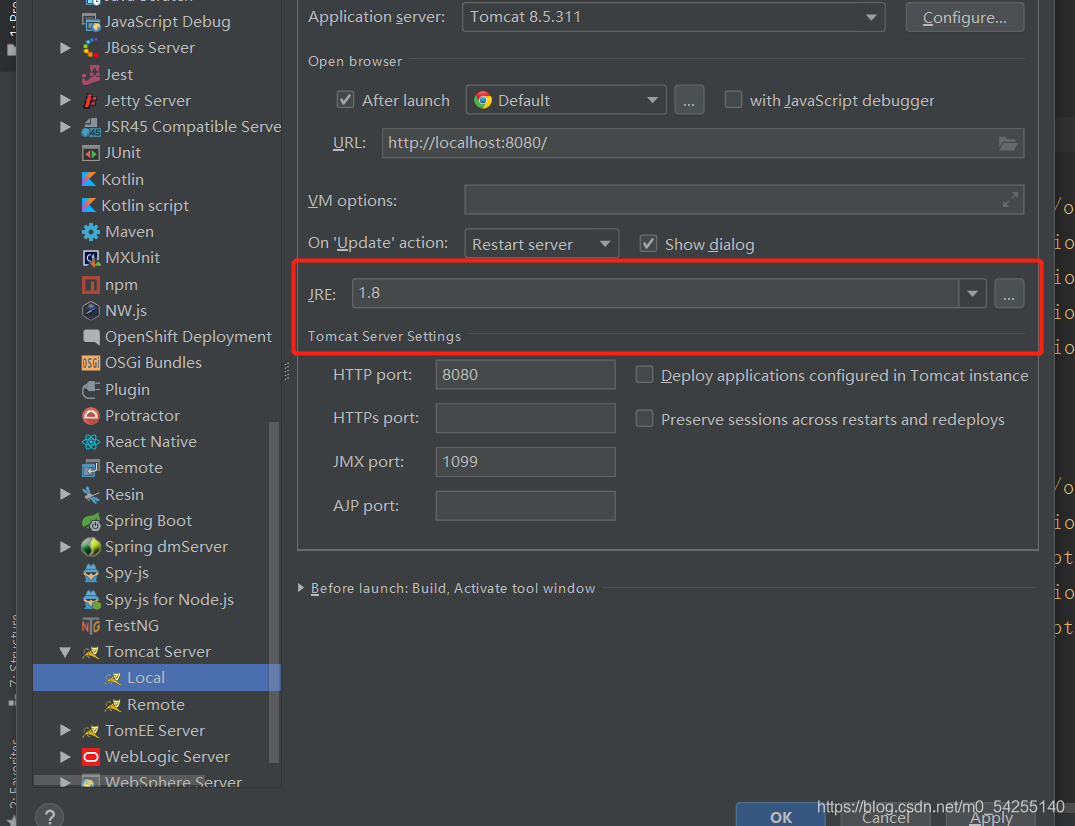The image size is (1075, 826).
Task: Open the help question mark button
Action: (49, 816)
